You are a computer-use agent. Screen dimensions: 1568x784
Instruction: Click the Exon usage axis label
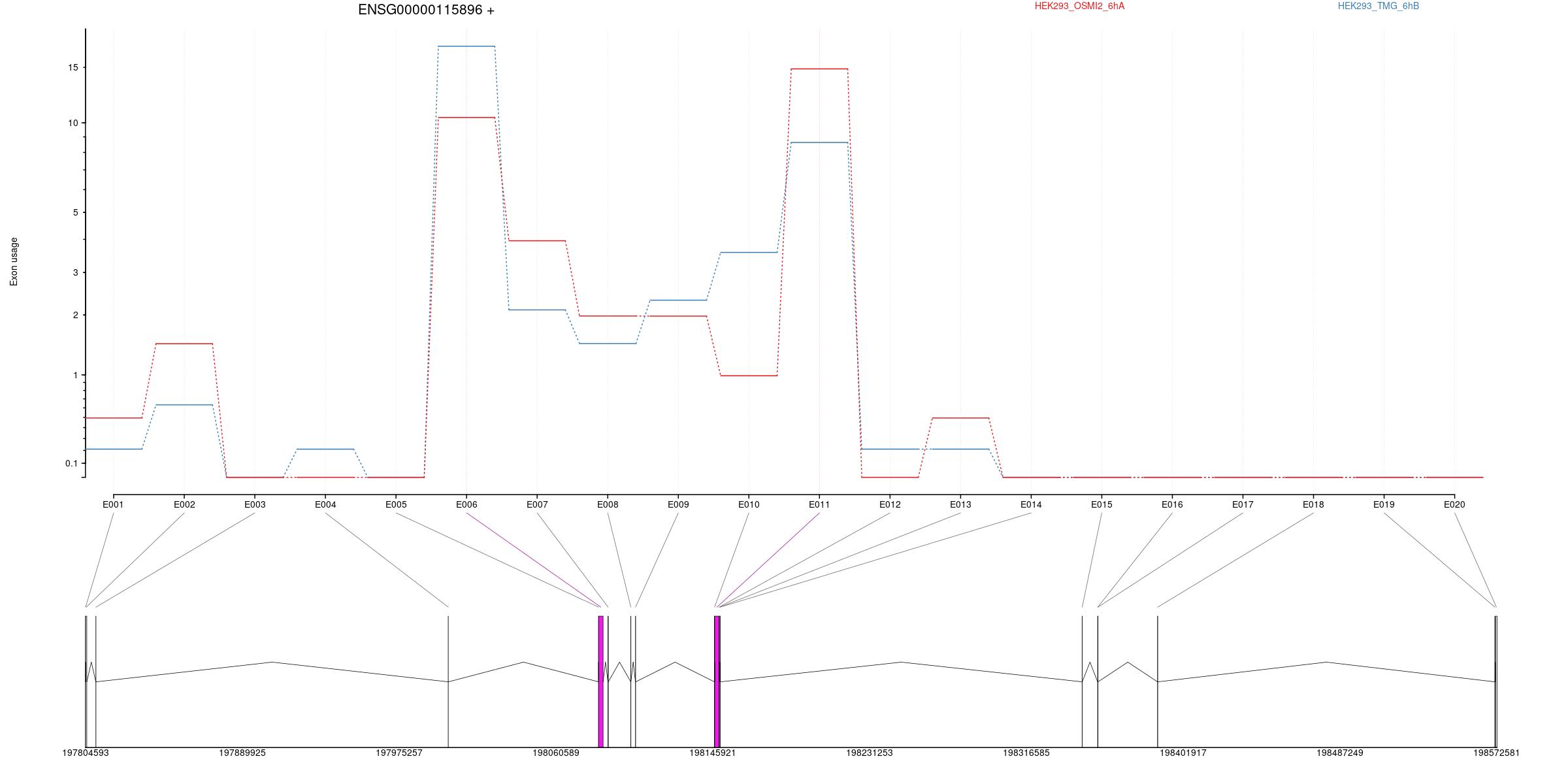(x=14, y=261)
